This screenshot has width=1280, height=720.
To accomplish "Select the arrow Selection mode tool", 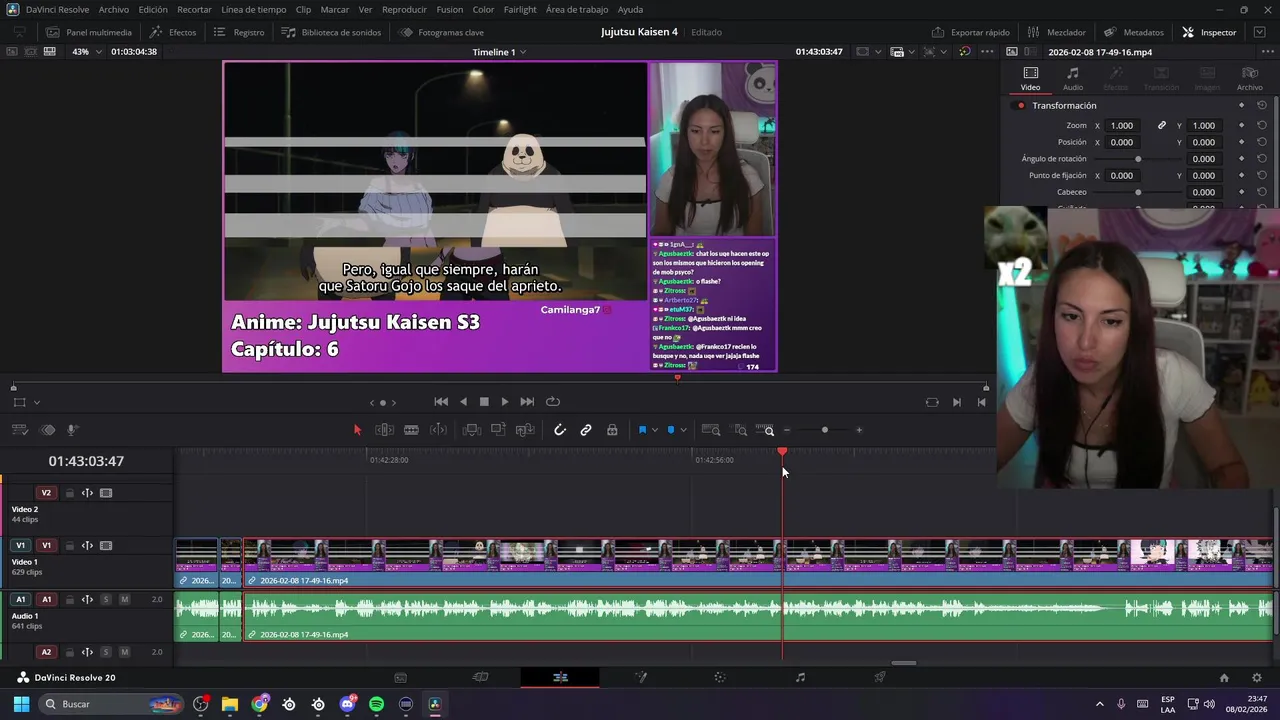I will (357, 430).
